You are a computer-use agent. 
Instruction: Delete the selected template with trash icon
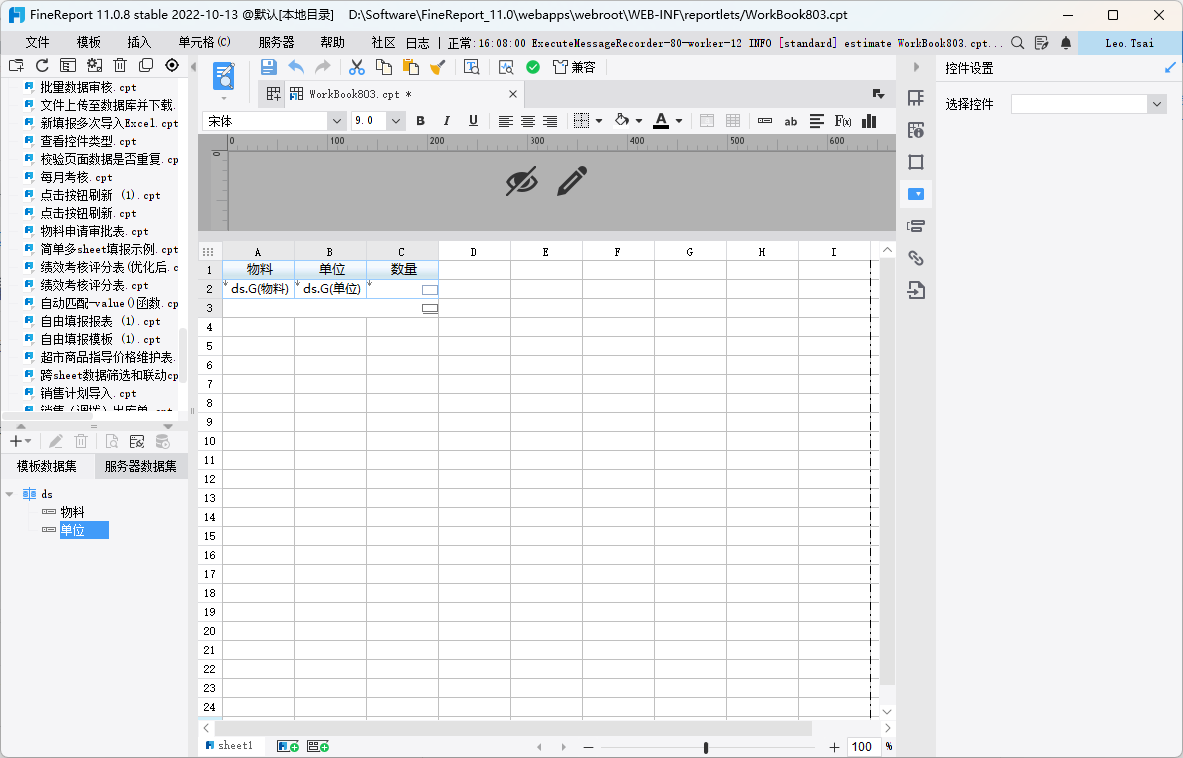pyautogui.click(x=120, y=66)
